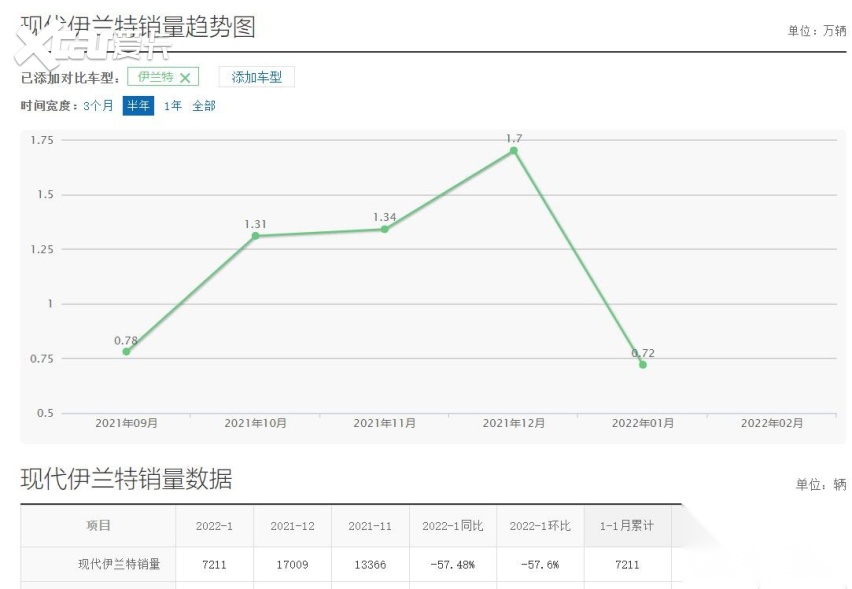Screen dimensions: 852x589
Task: Click the 0.72 data point for 2022年01月
Action: (643, 365)
